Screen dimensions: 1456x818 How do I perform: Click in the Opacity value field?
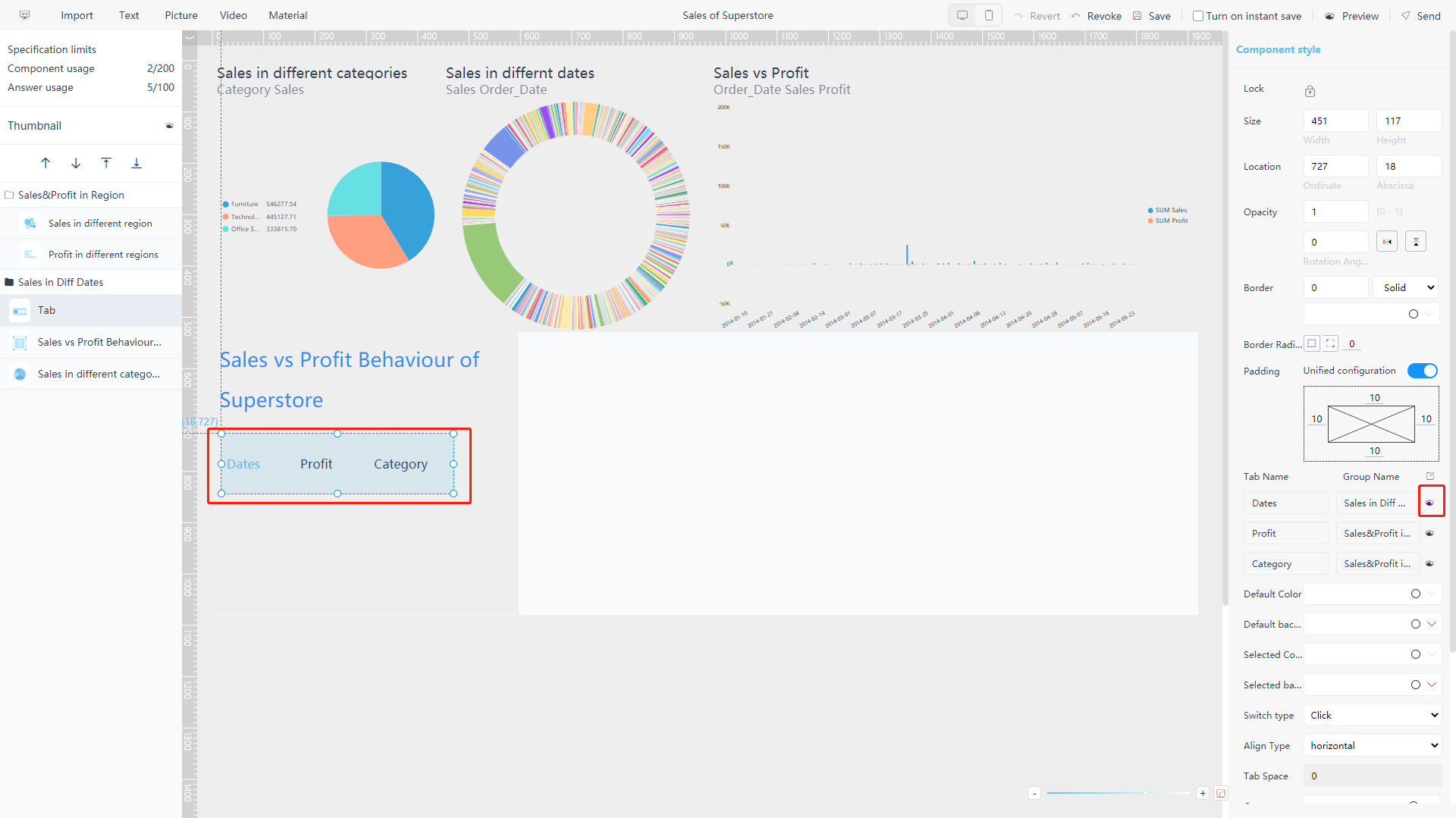point(1335,212)
